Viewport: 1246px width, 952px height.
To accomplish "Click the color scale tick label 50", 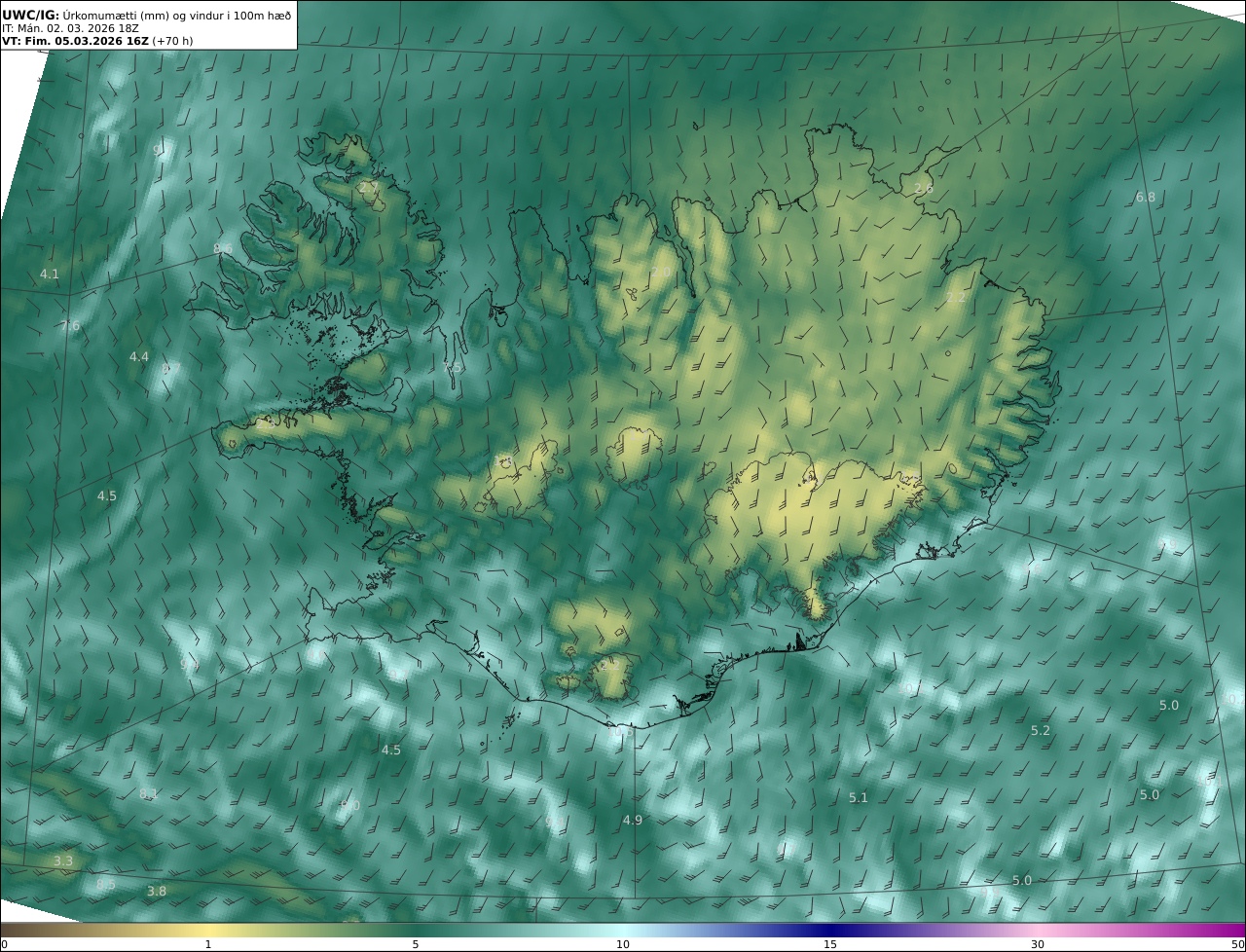I will click(x=1238, y=944).
